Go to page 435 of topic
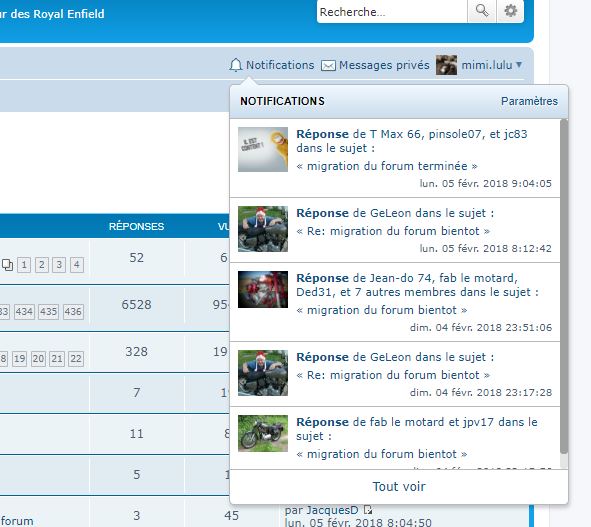This screenshot has height=527, width=591. (48, 312)
